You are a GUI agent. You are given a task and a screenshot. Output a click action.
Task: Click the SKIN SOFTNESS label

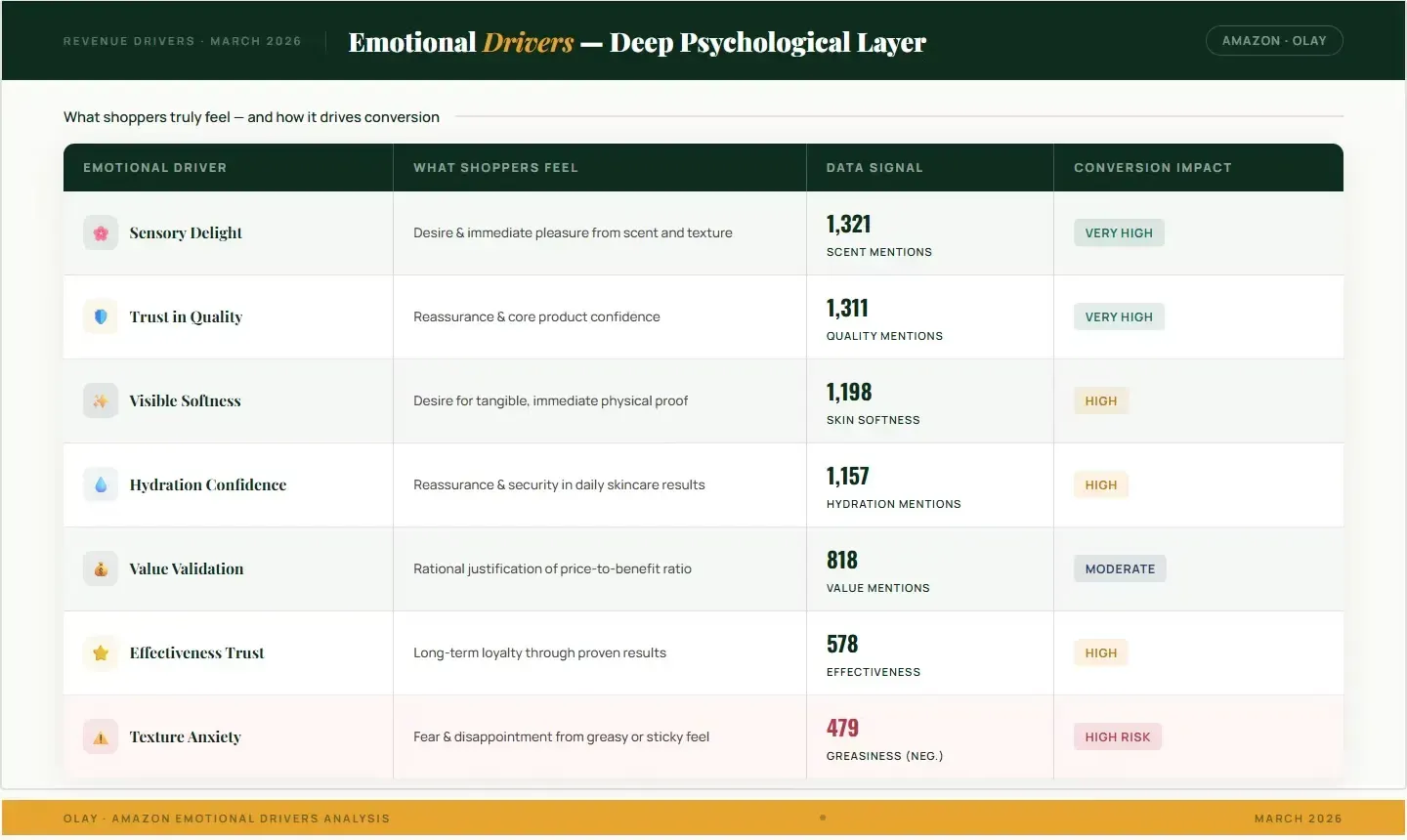(874, 420)
